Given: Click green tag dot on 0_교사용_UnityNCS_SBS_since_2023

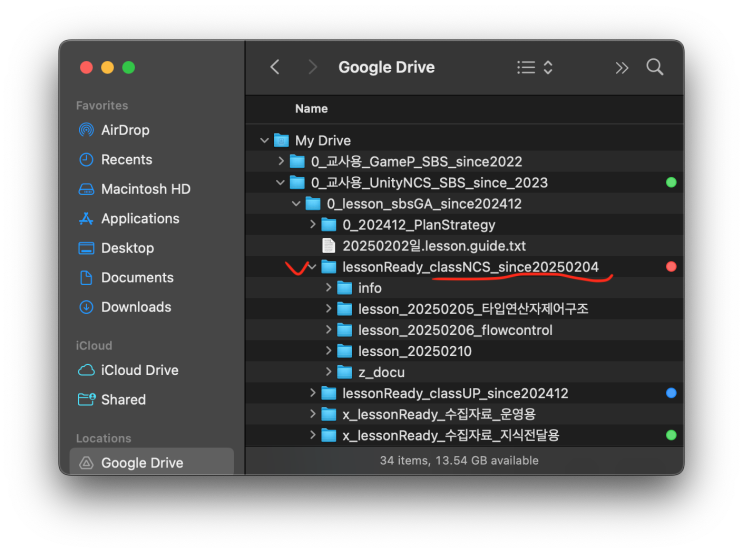Looking at the screenshot, I should 671,182.
